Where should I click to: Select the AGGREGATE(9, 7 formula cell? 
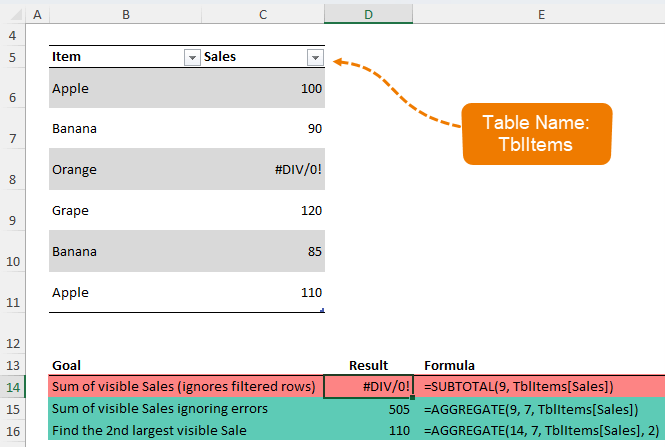[539, 409]
